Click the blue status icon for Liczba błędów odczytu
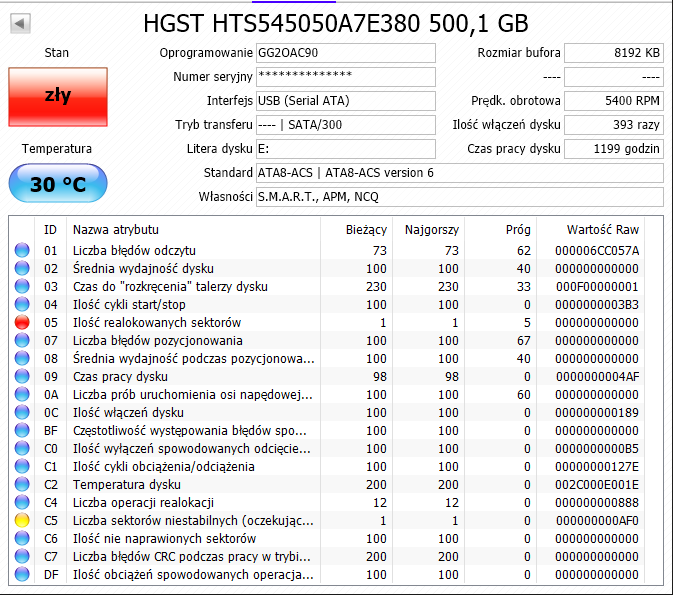 [x=22, y=250]
